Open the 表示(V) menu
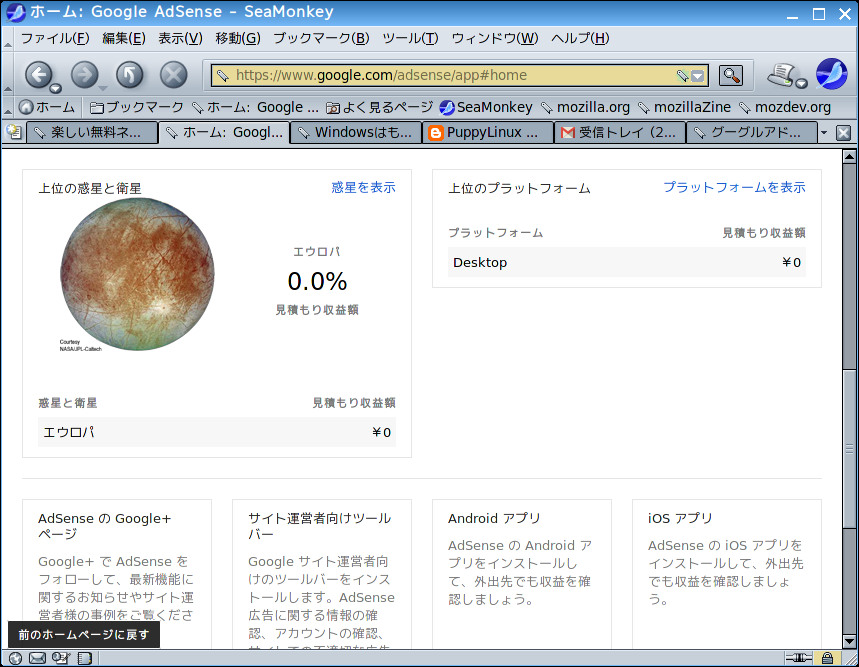This screenshot has height=667, width=859. (x=180, y=38)
